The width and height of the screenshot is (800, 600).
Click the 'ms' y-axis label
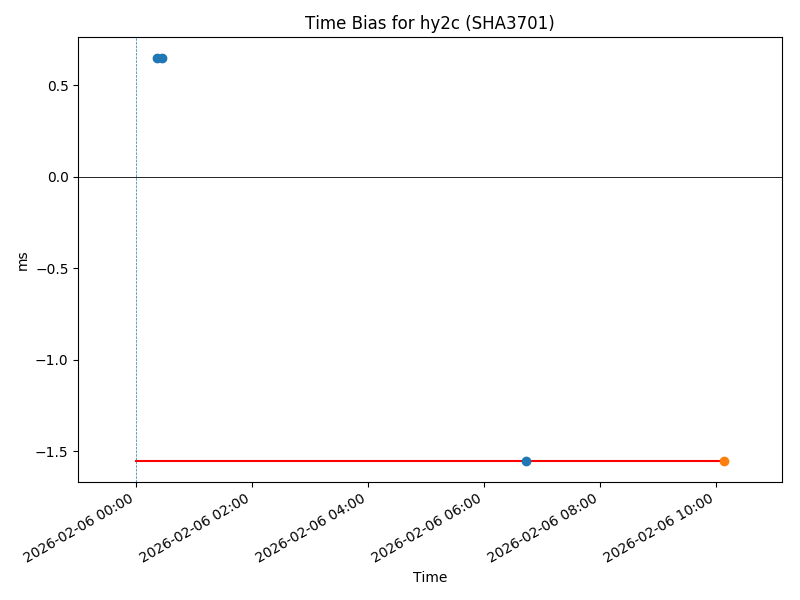coord(23,260)
